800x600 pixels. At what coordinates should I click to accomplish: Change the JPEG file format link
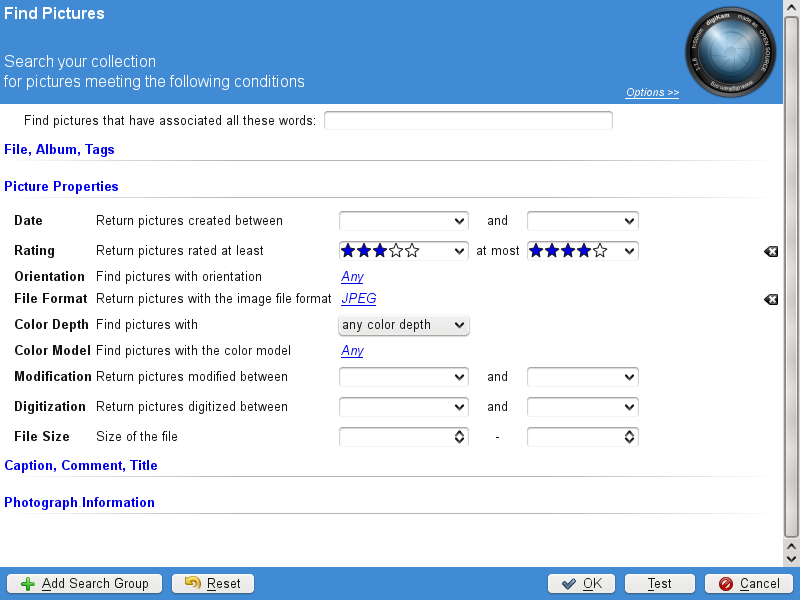[359, 298]
